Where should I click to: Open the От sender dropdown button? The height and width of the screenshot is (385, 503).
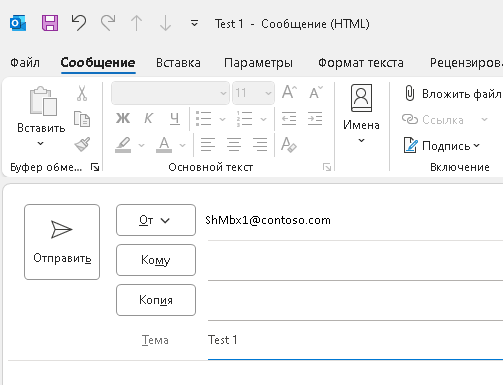click(x=156, y=220)
